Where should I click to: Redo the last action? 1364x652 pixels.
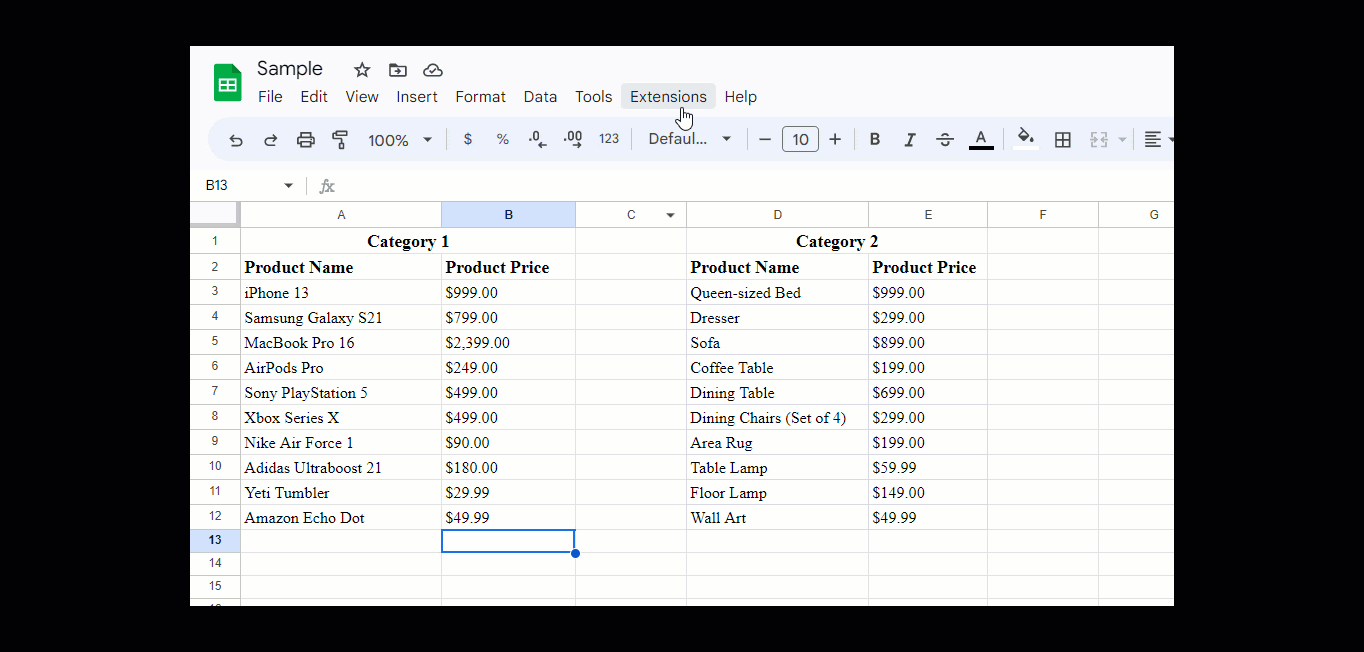[270, 139]
